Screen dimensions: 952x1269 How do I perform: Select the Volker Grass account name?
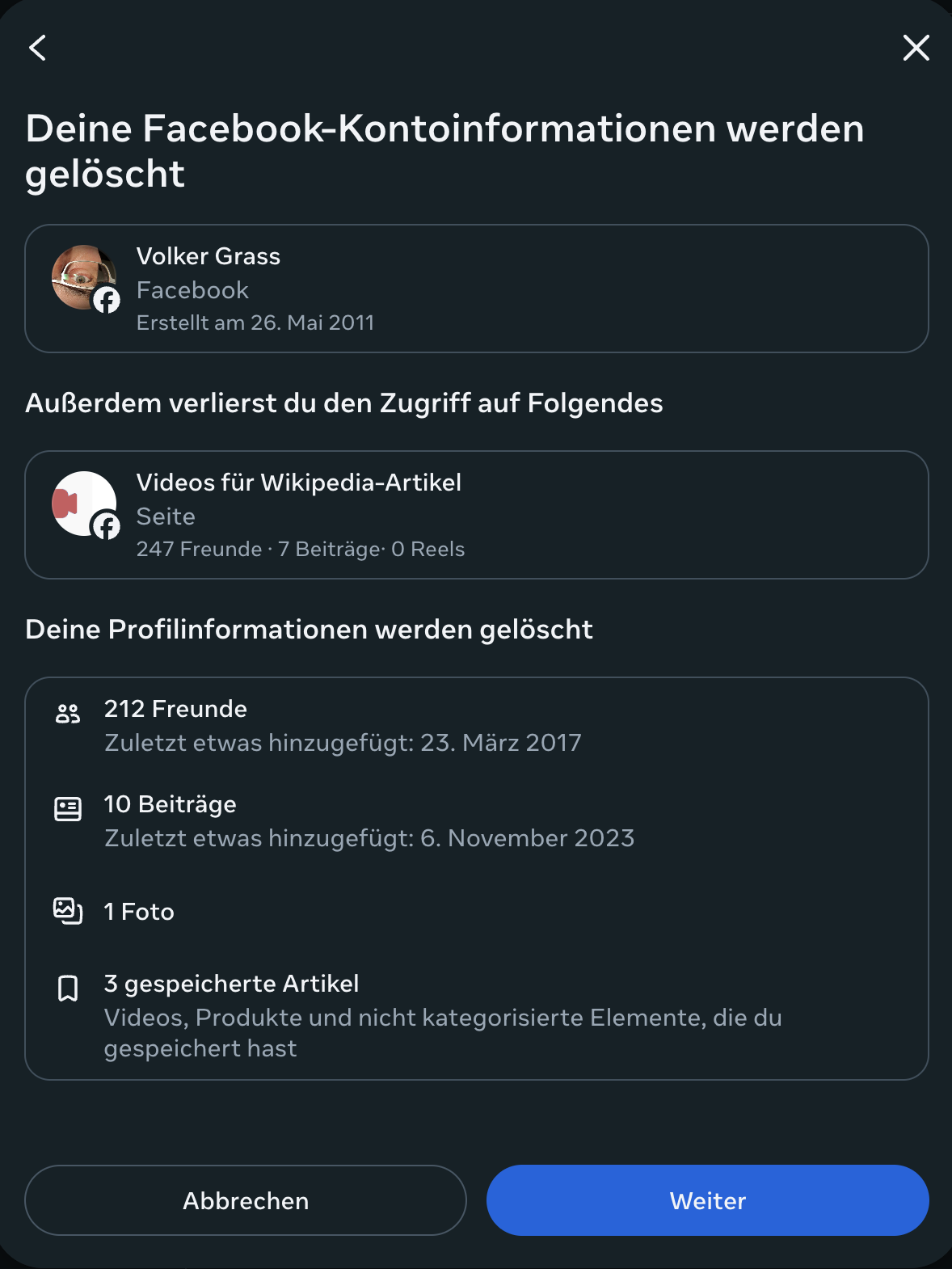(209, 256)
